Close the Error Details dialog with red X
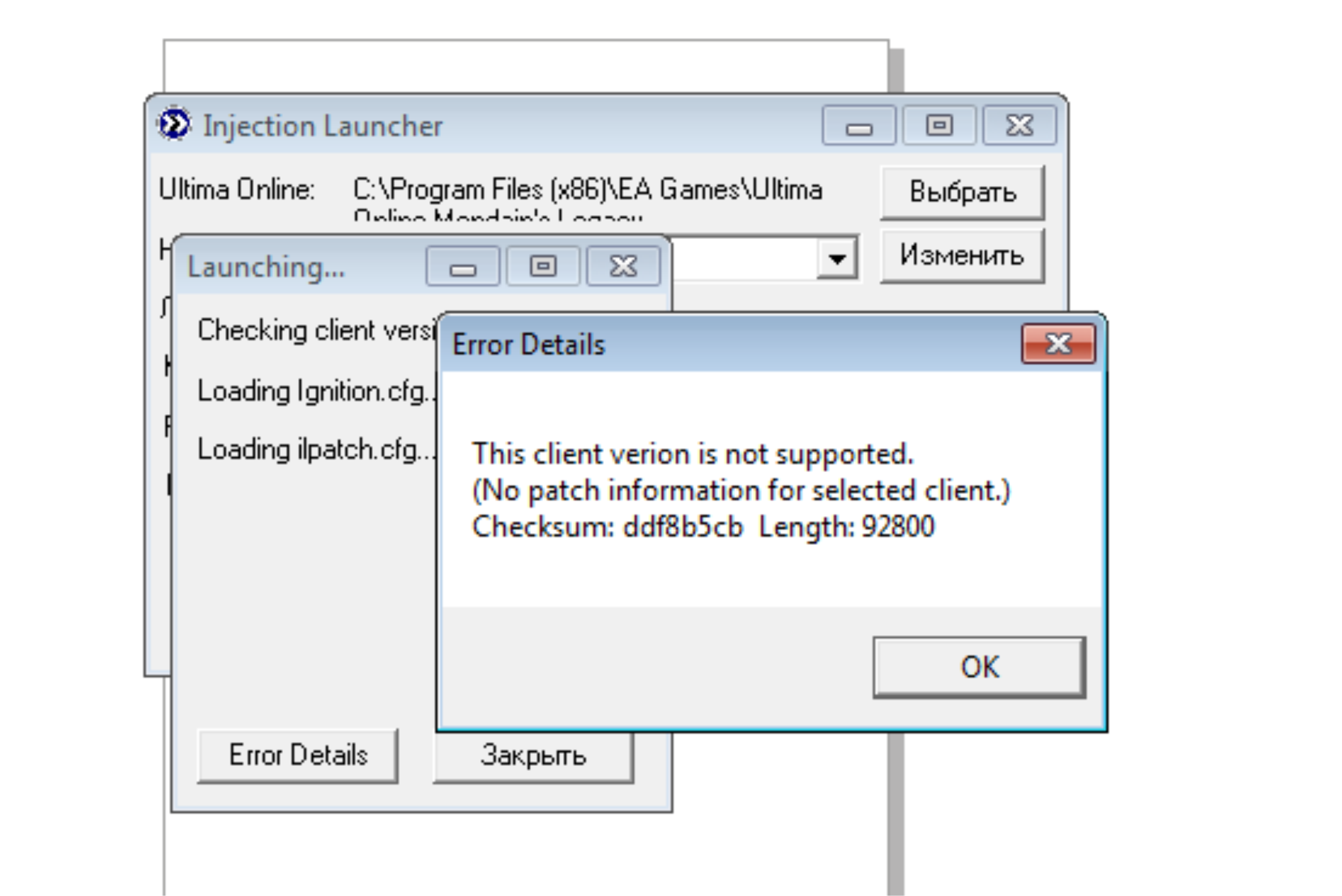Viewport: 1342px width, 896px height. [x=1058, y=344]
